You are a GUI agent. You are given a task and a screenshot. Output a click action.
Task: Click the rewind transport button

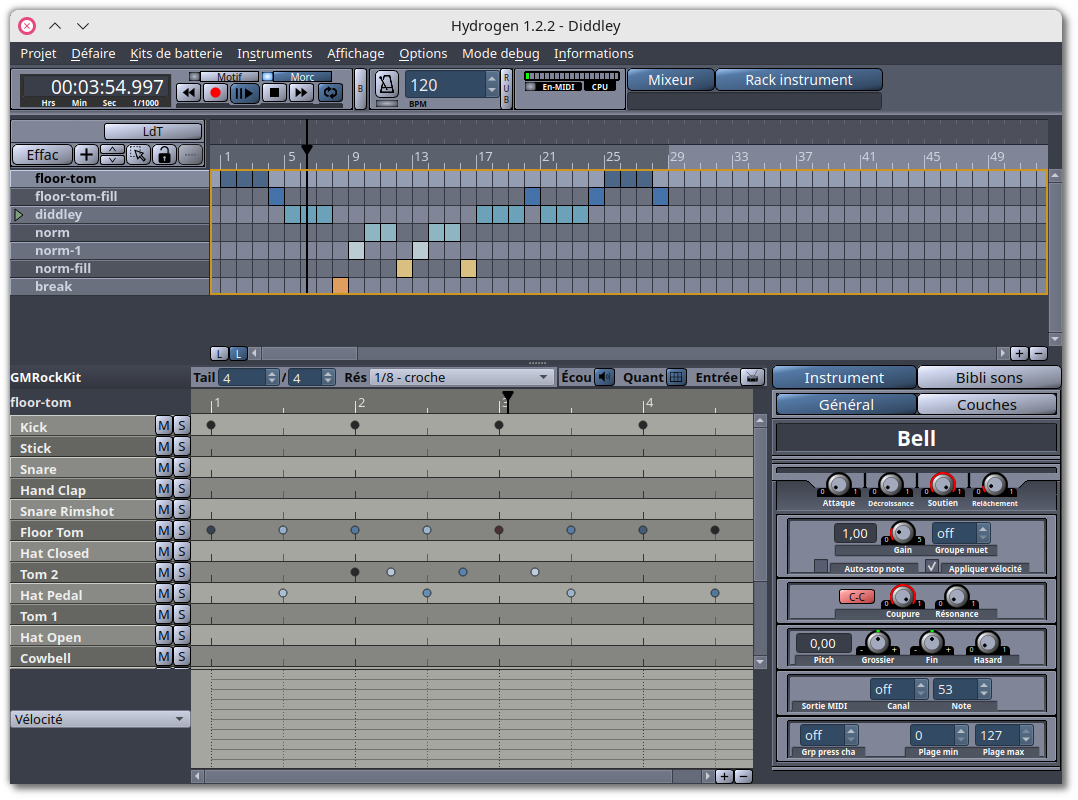(188, 93)
